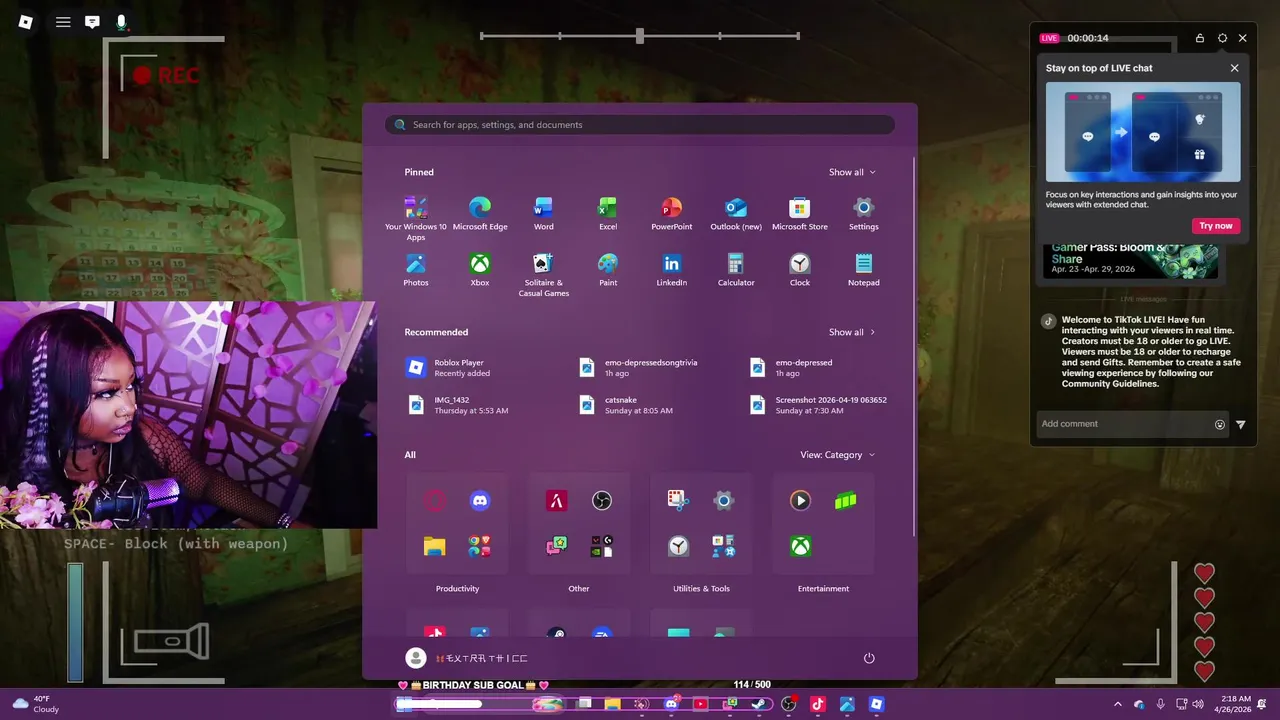This screenshot has height=720, width=1280.
Task: Open View: Category dropdown
Action: pyautogui.click(x=838, y=455)
